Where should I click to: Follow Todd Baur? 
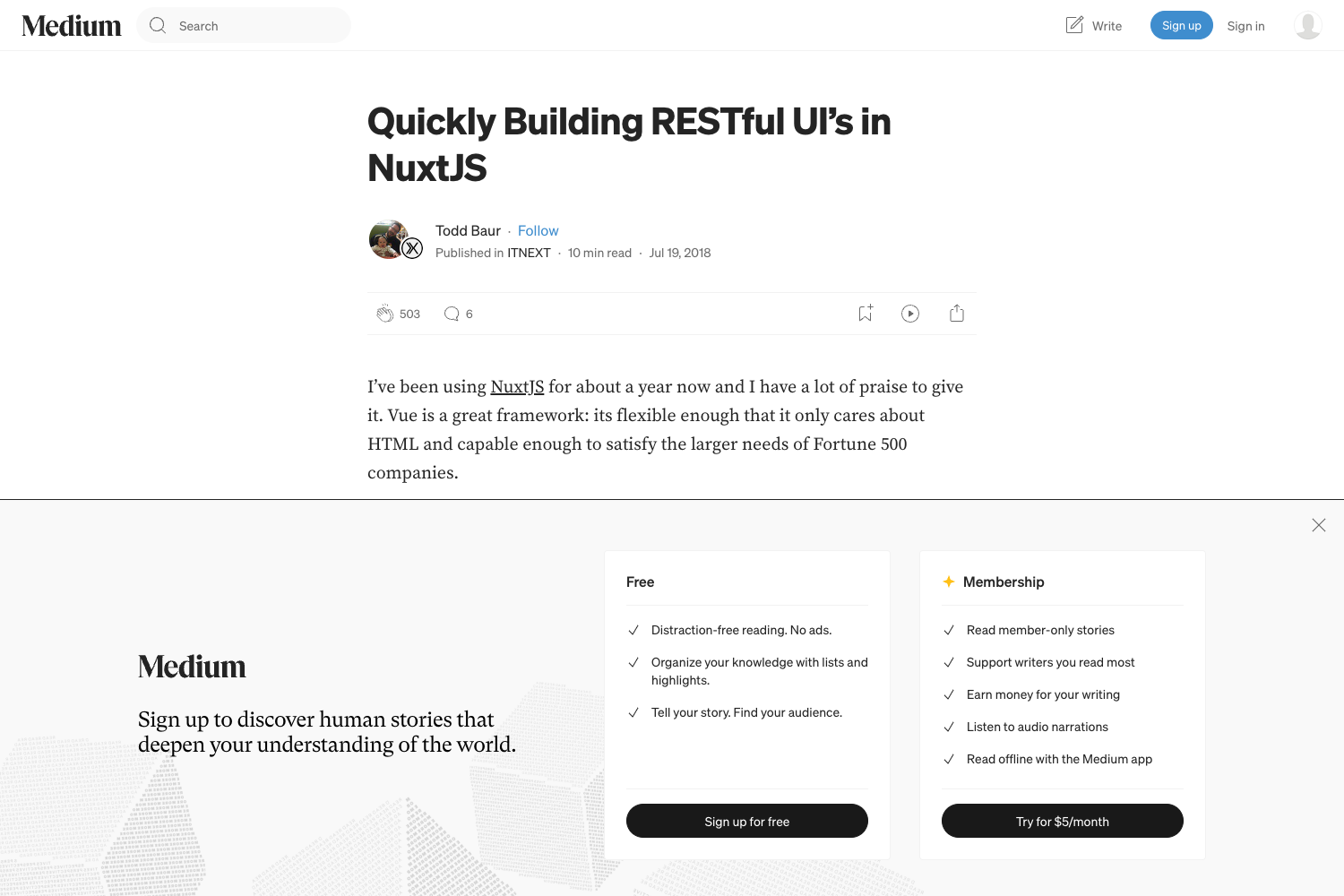[538, 230]
